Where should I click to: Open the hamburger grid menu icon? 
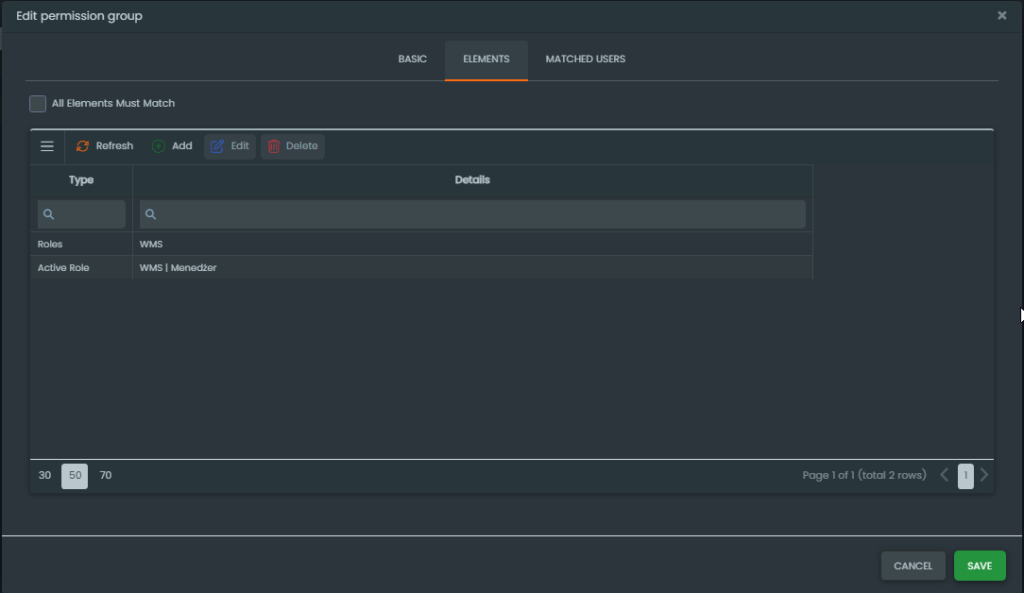click(47, 146)
